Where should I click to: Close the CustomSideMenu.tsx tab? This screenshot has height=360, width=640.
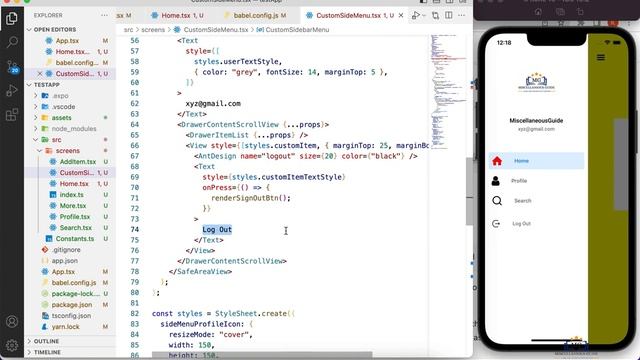(401, 16)
